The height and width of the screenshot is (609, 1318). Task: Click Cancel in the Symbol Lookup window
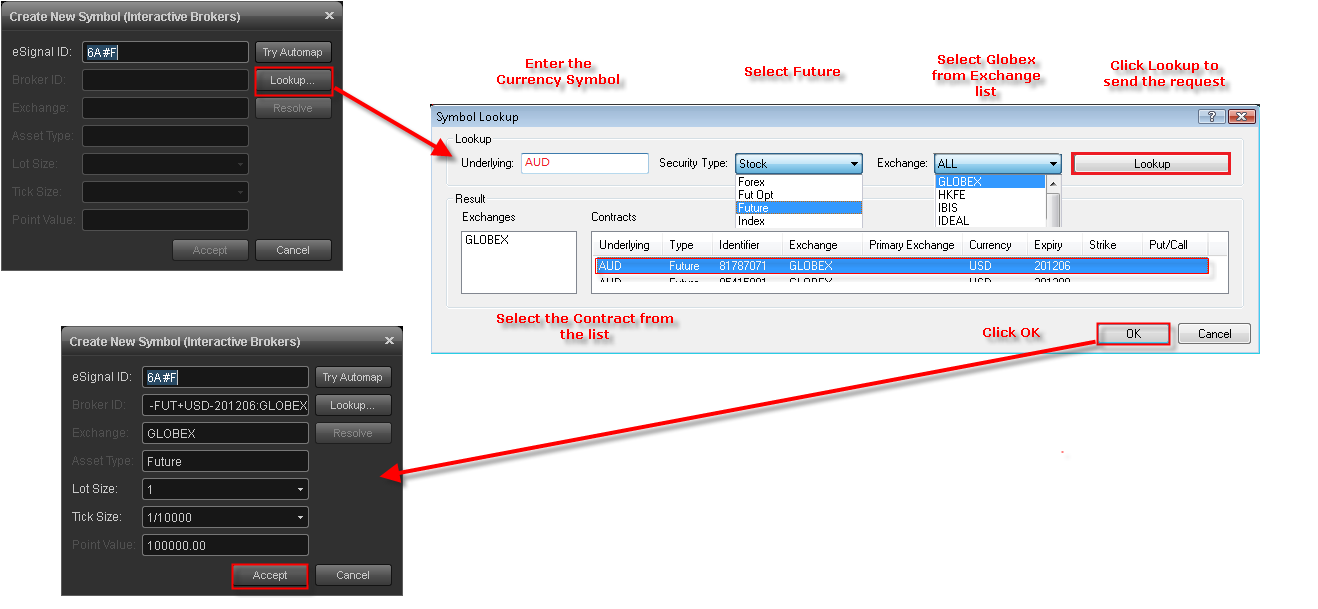click(x=1214, y=334)
